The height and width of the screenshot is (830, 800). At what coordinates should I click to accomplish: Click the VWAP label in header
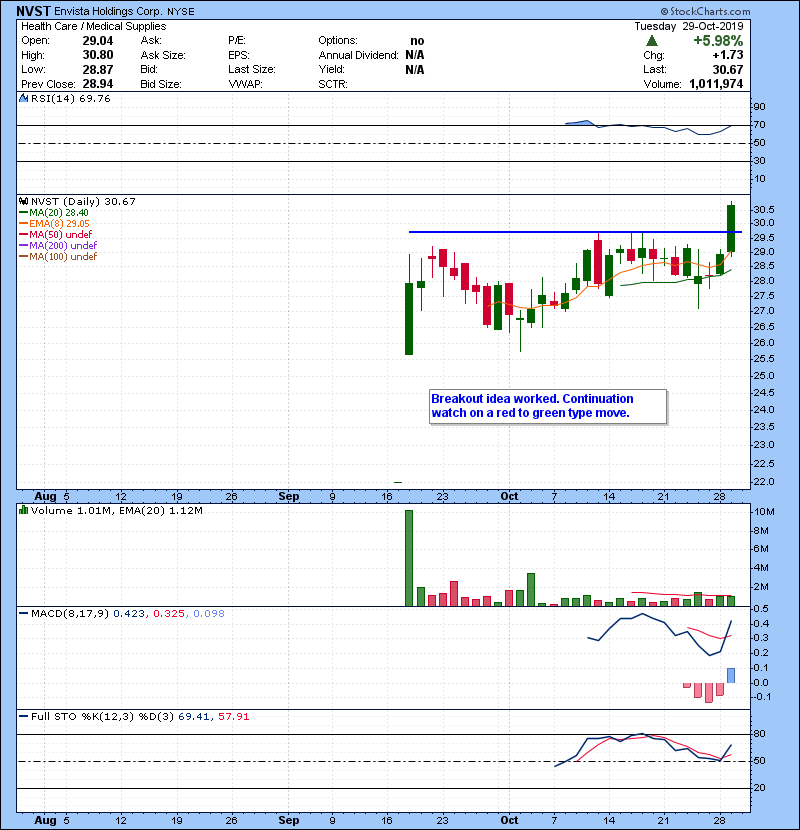tap(245, 84)
